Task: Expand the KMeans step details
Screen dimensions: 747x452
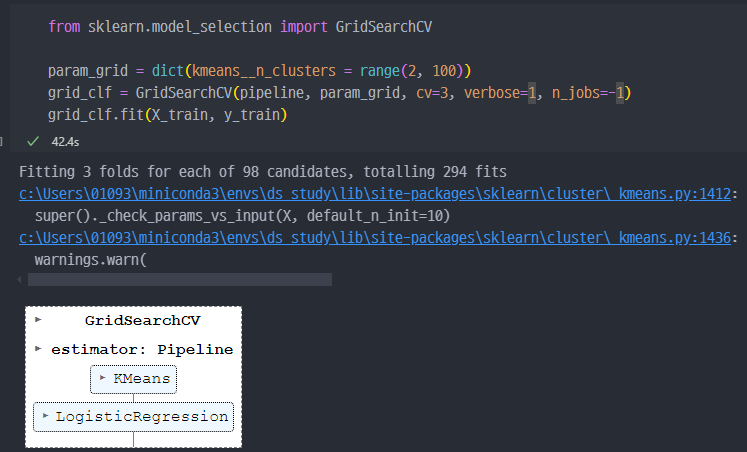Action: click(x=102, y=378)
